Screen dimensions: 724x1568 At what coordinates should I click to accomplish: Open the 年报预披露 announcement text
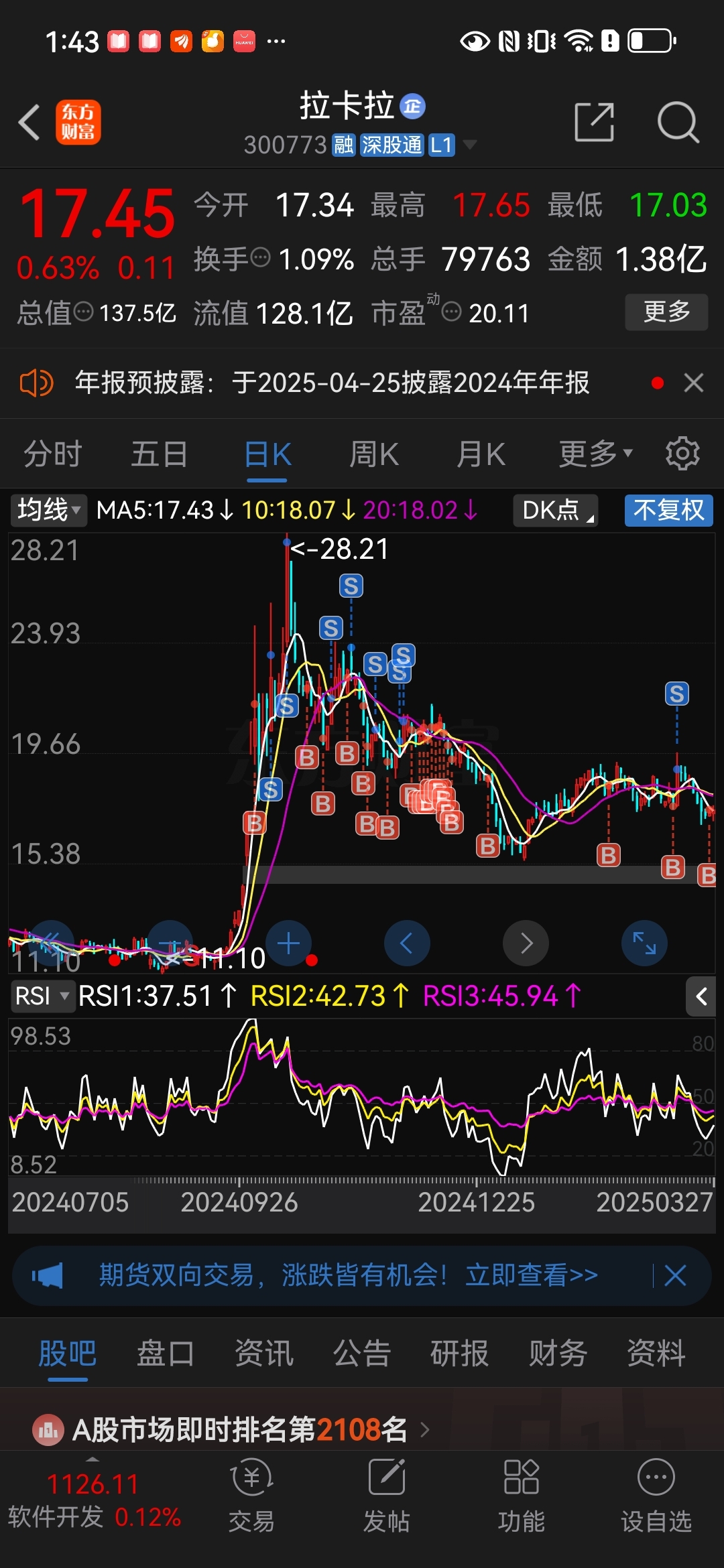coord(332,383)
